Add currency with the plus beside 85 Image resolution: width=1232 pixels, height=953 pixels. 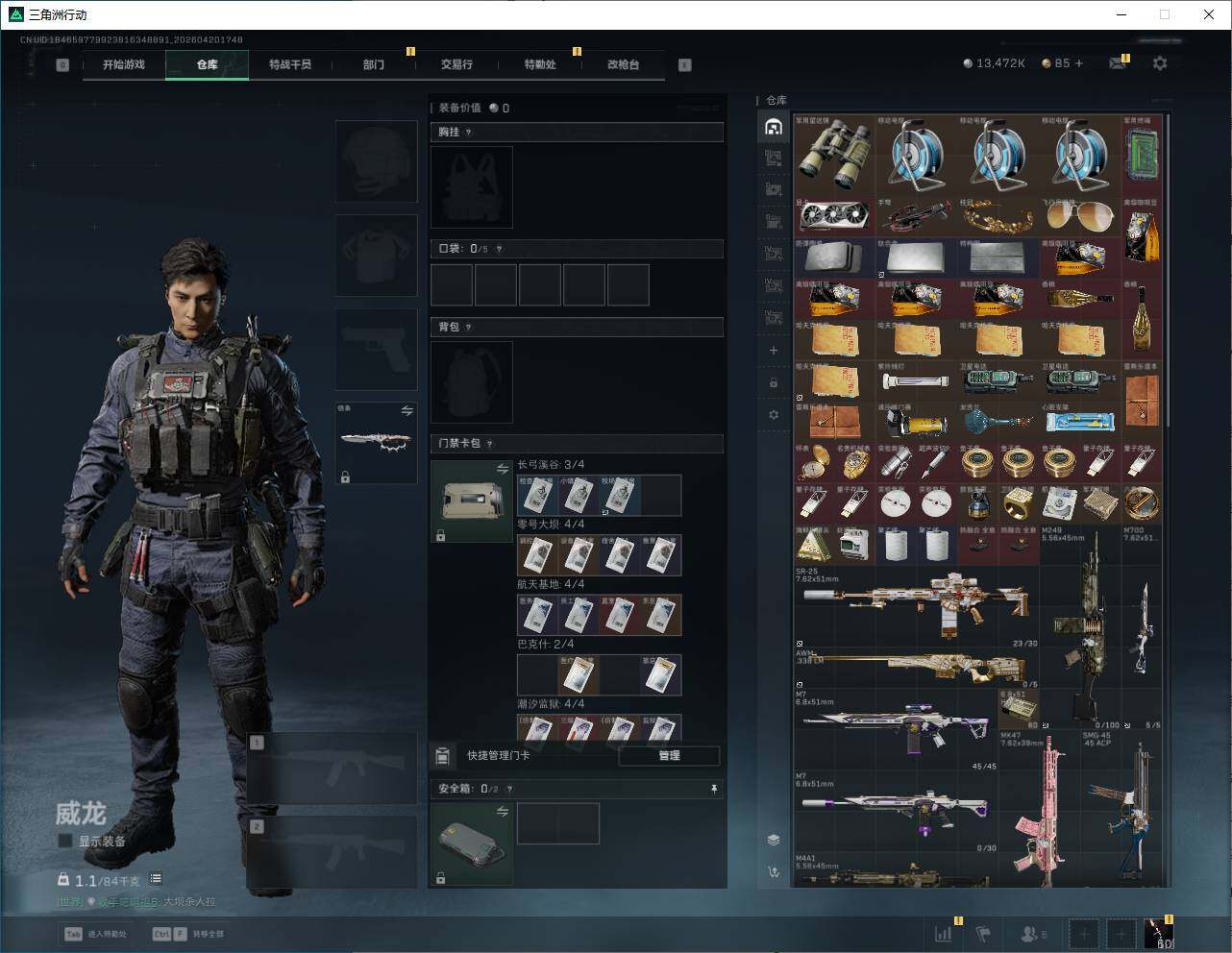[1079, 63]
